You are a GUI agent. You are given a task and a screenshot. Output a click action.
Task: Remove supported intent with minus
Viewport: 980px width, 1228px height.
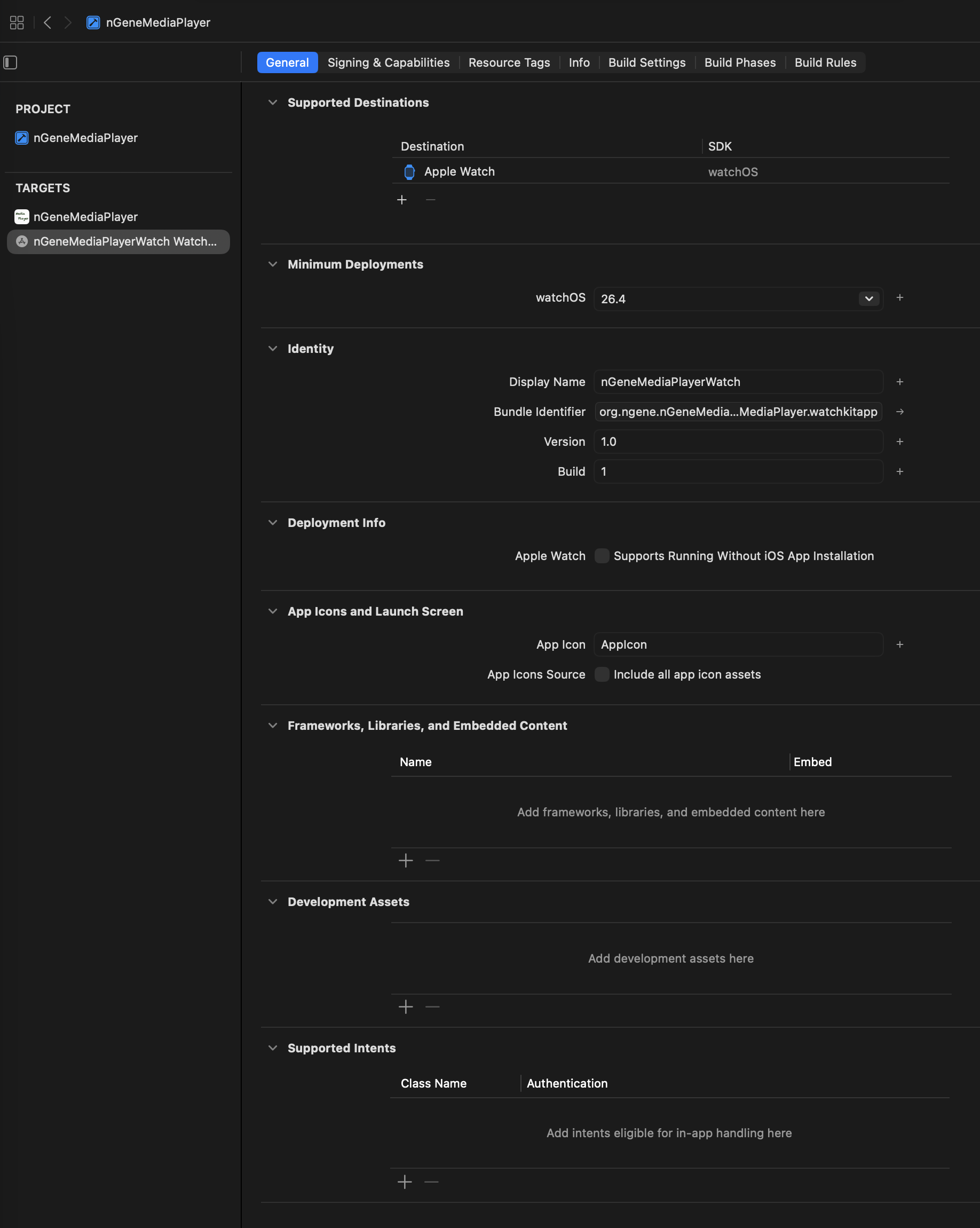(x=431, y=1182)
